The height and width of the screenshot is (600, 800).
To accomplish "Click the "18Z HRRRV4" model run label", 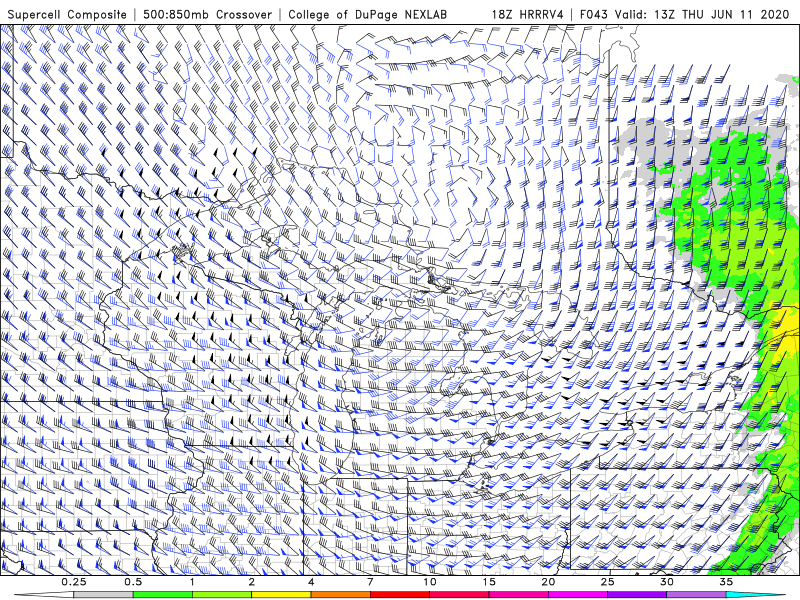I will point(528,14).
